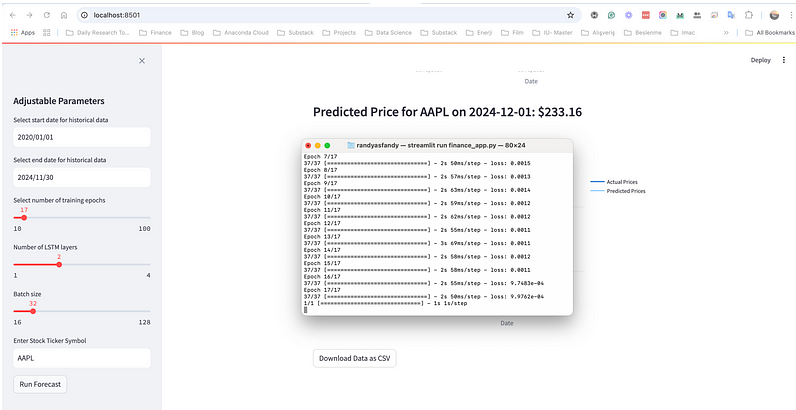Bookmark this page with the star icon
This screenshot has height=410, width=796.
pos(571,15)
